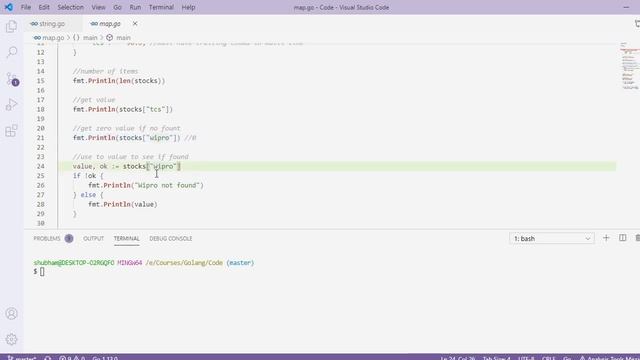
Task: Open the File menu
Action: point(26,7)
